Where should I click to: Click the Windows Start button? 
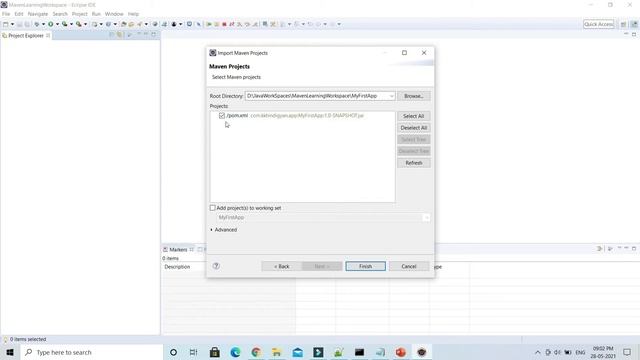click(10, 352)
